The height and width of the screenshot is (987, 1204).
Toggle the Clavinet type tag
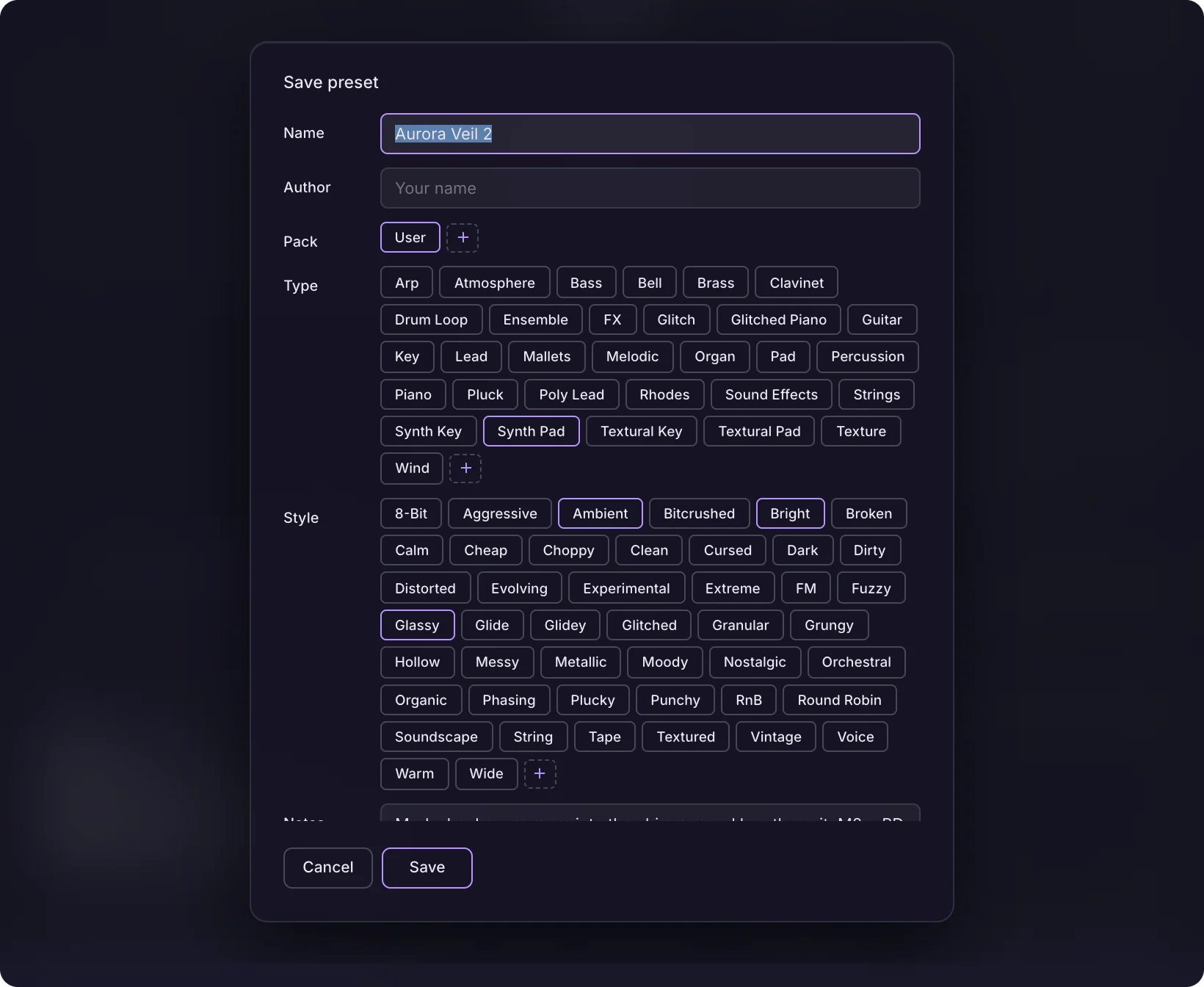coord(796,283)
